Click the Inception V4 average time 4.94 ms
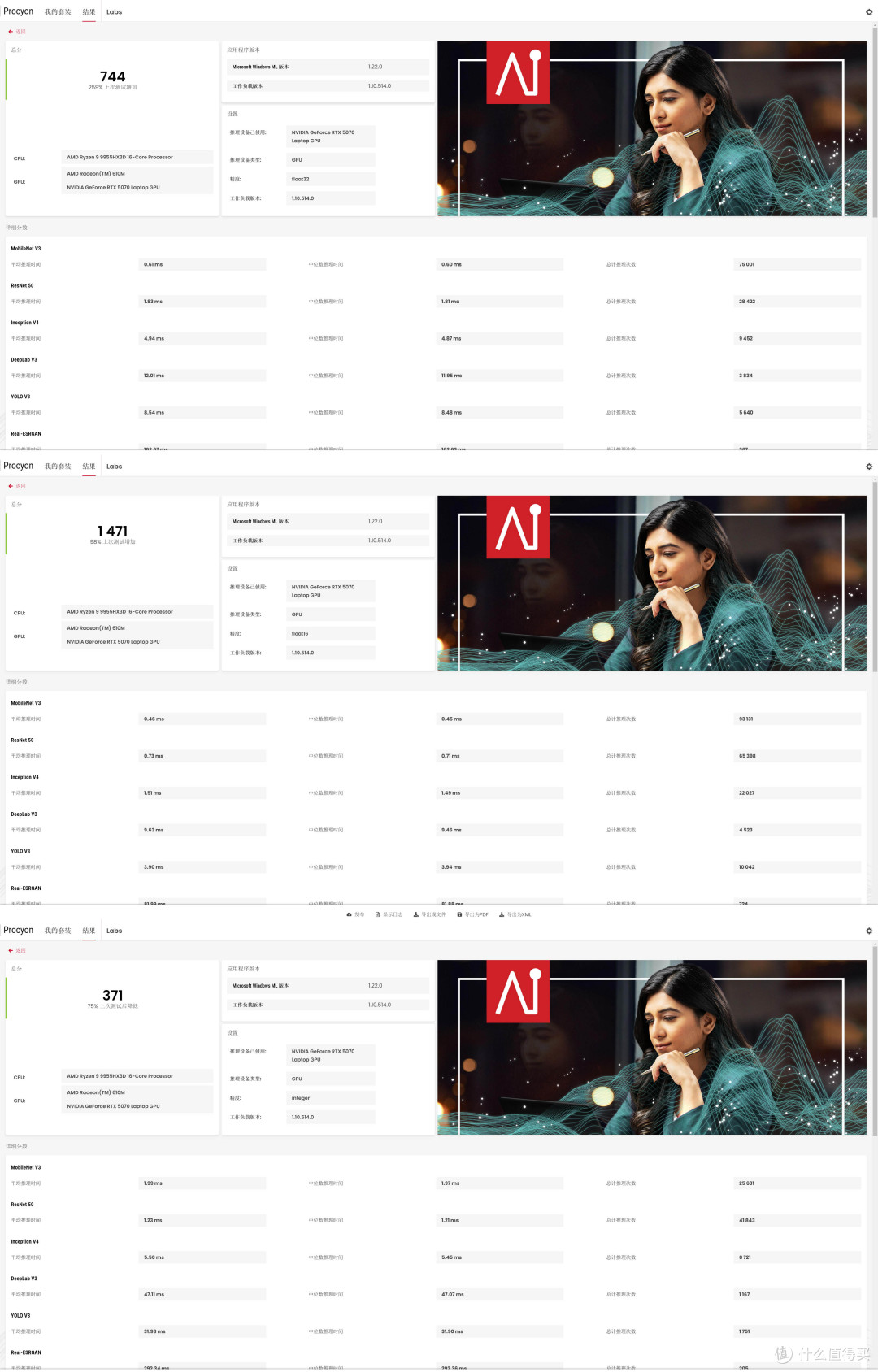The height and width of the screenshot is (1372, 878). 202,338
